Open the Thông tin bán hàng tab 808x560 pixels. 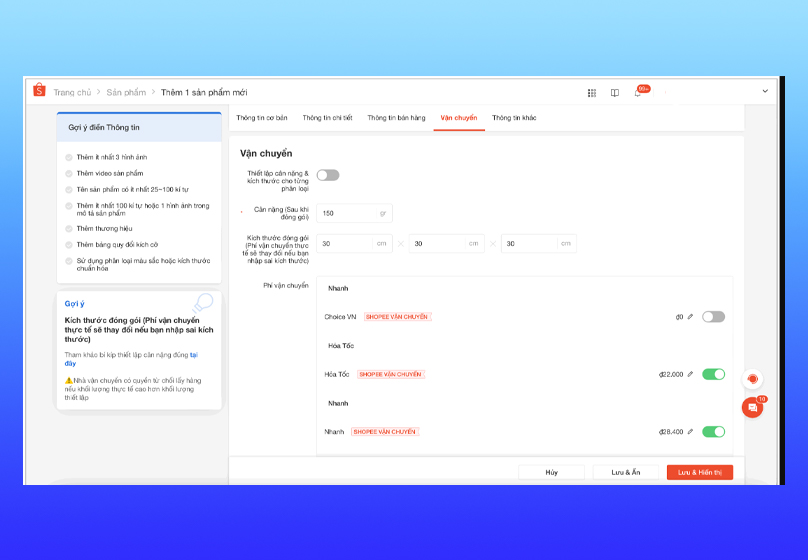point(396,118)
